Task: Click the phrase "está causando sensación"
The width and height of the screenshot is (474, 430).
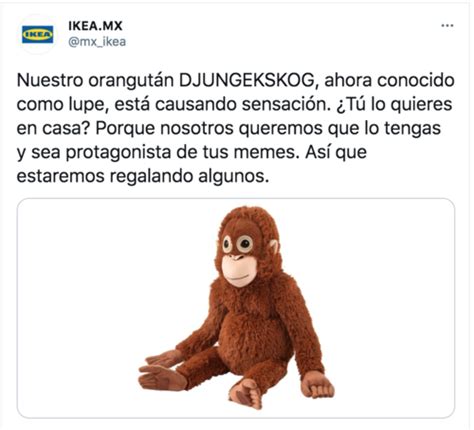Action: click(220, 105)
